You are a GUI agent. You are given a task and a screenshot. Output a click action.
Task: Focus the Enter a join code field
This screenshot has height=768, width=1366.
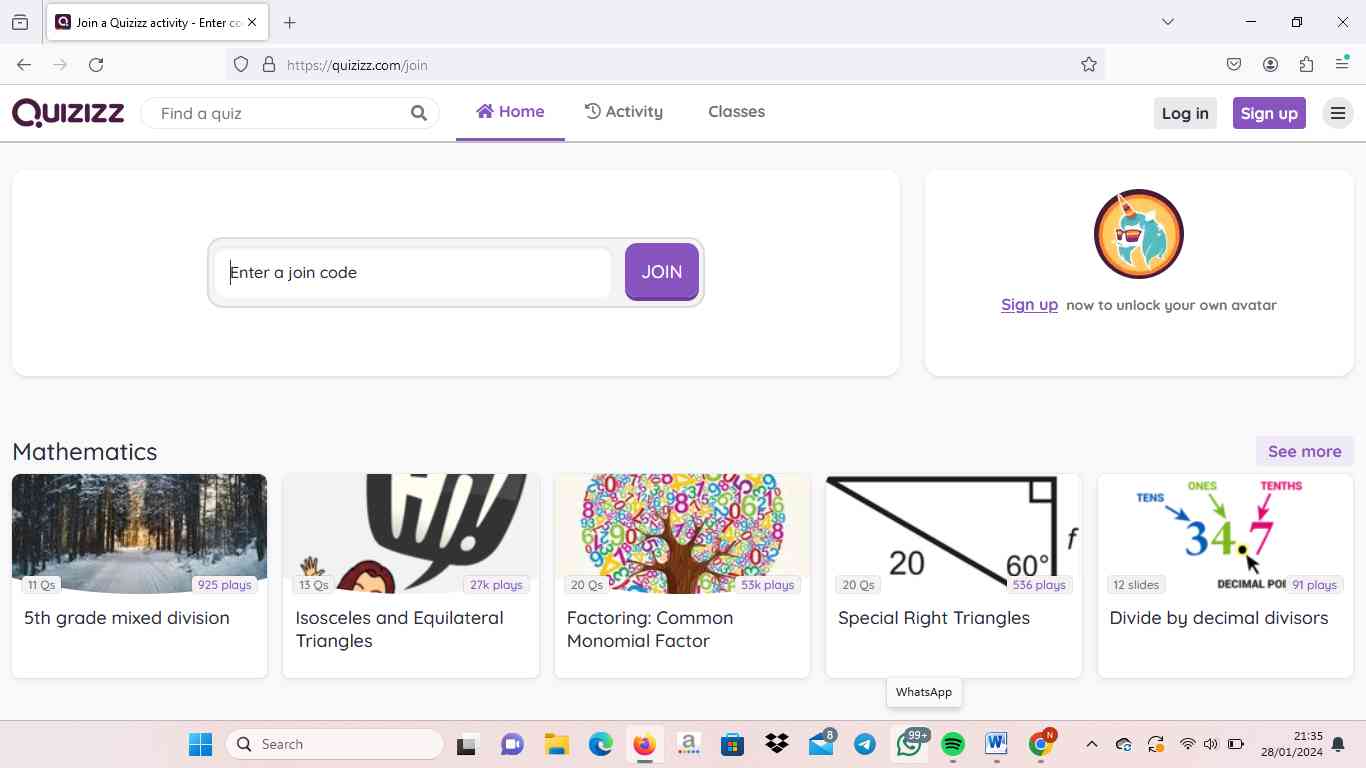[413, 272]
